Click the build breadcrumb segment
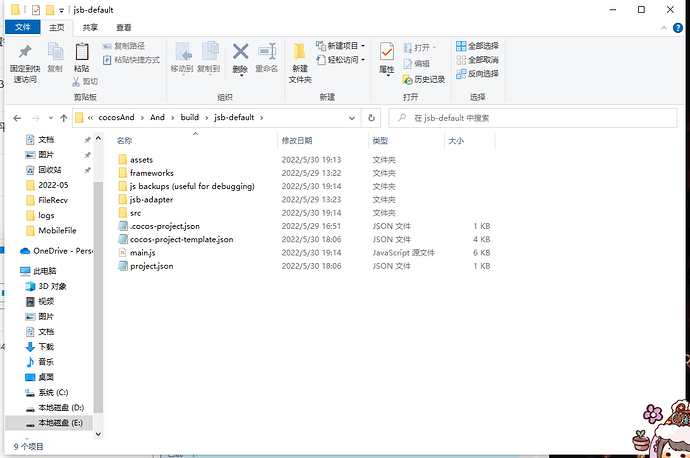The height and width of the screenshot is (458, 690). click(x=190, y=117)
